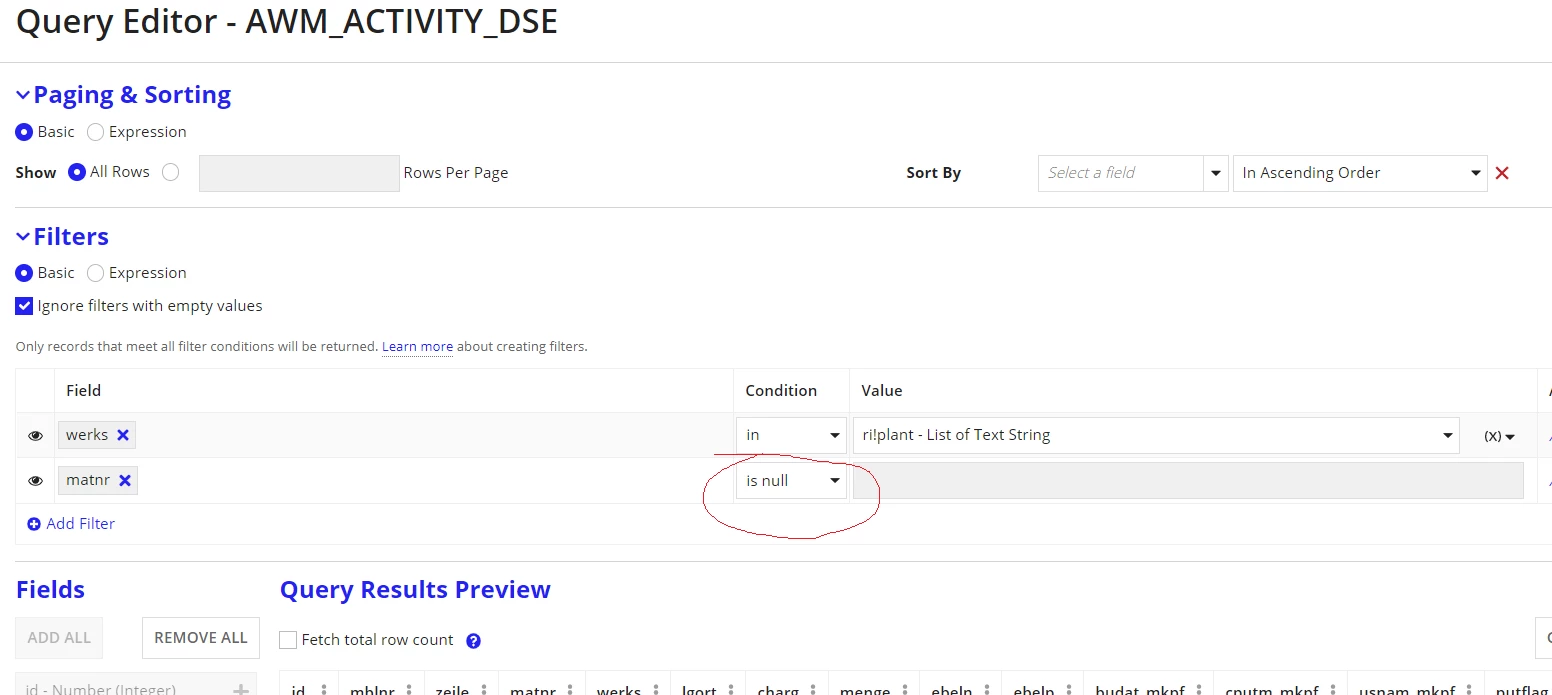Image resolution: width=1552 pixels, height=695 pixels.
Task: Toggle the eye icon on matnr filter row
Action: (x=36, y=481)
